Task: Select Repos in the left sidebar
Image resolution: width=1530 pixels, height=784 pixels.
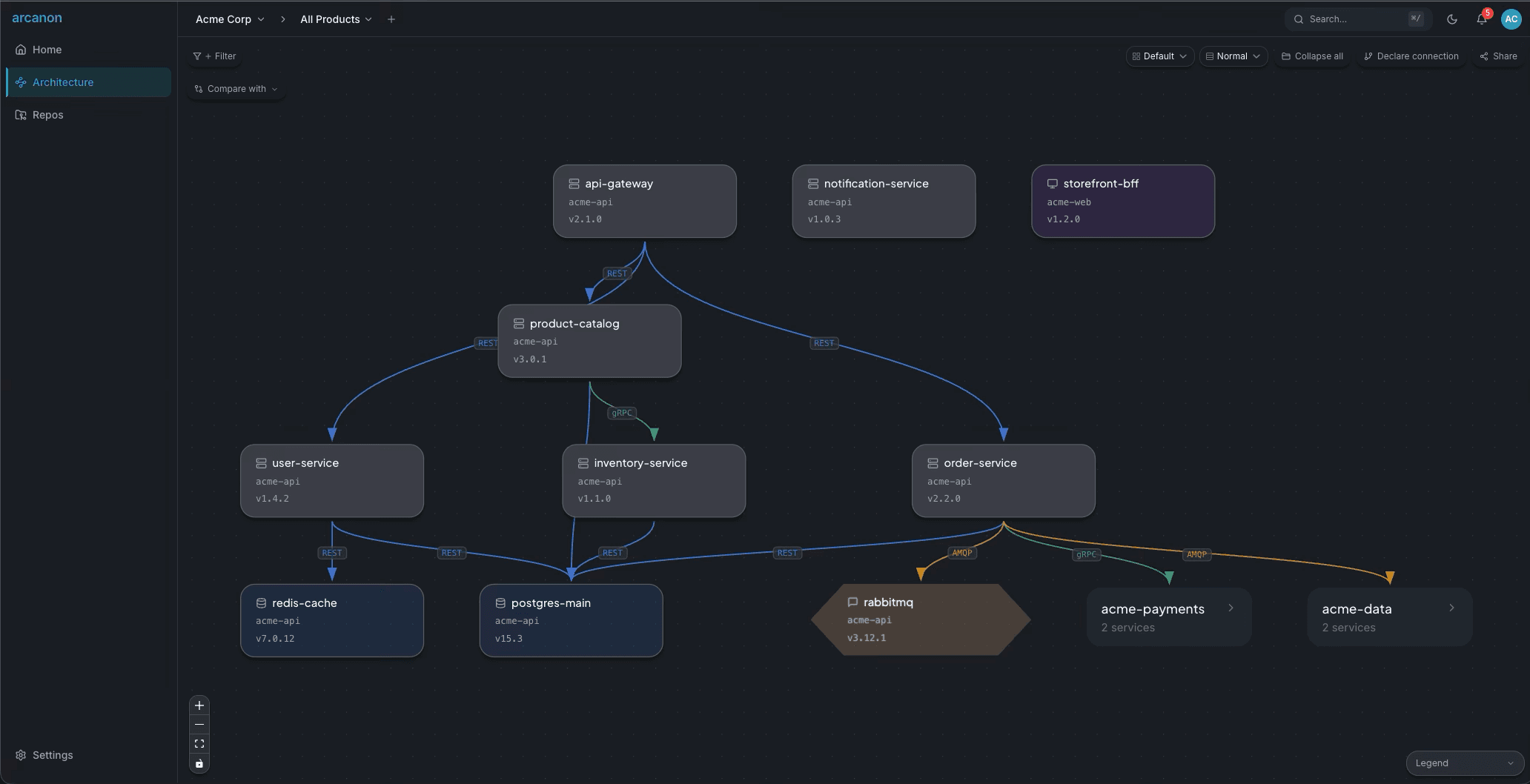Action: tap(47, 115)
